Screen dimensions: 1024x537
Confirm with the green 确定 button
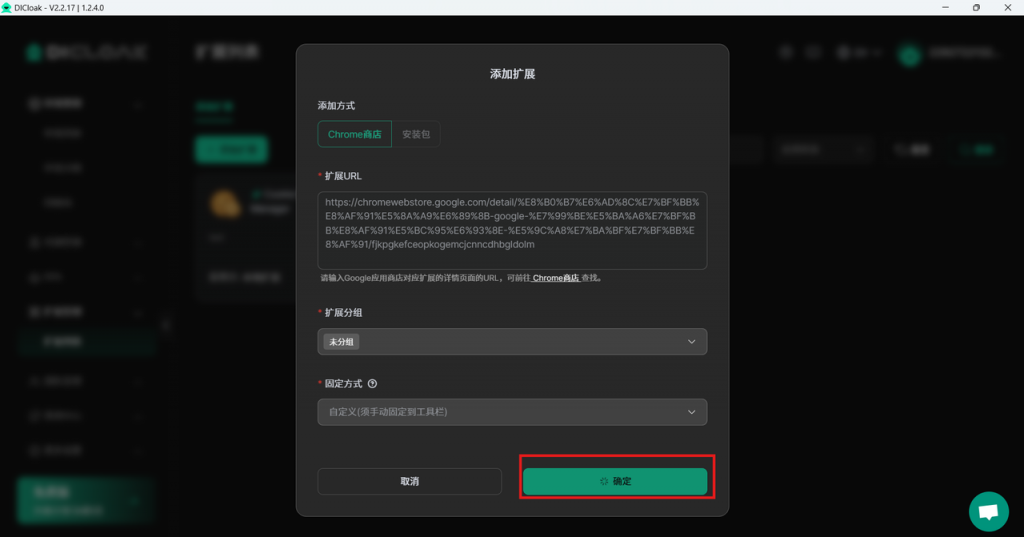(614, 481)
